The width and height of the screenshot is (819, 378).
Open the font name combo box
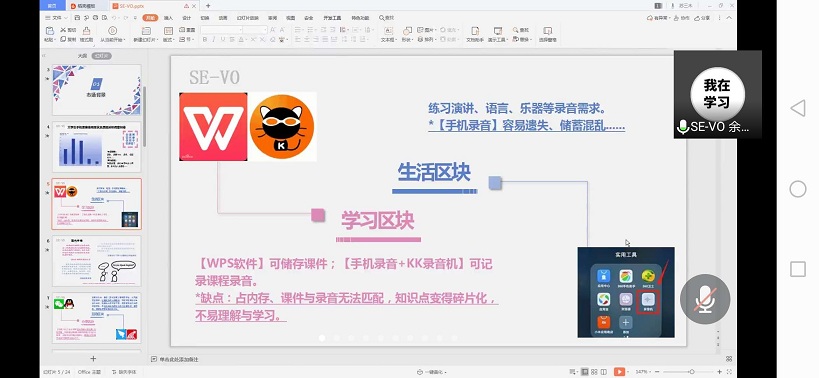coord(221,30)
